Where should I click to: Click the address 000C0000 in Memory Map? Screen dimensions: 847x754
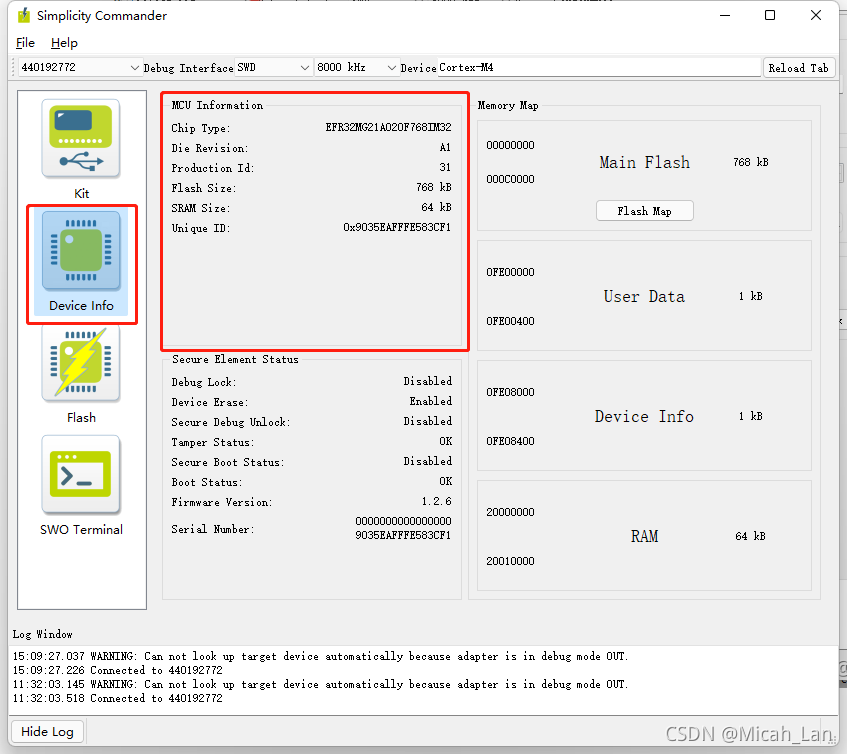point(510,179)
